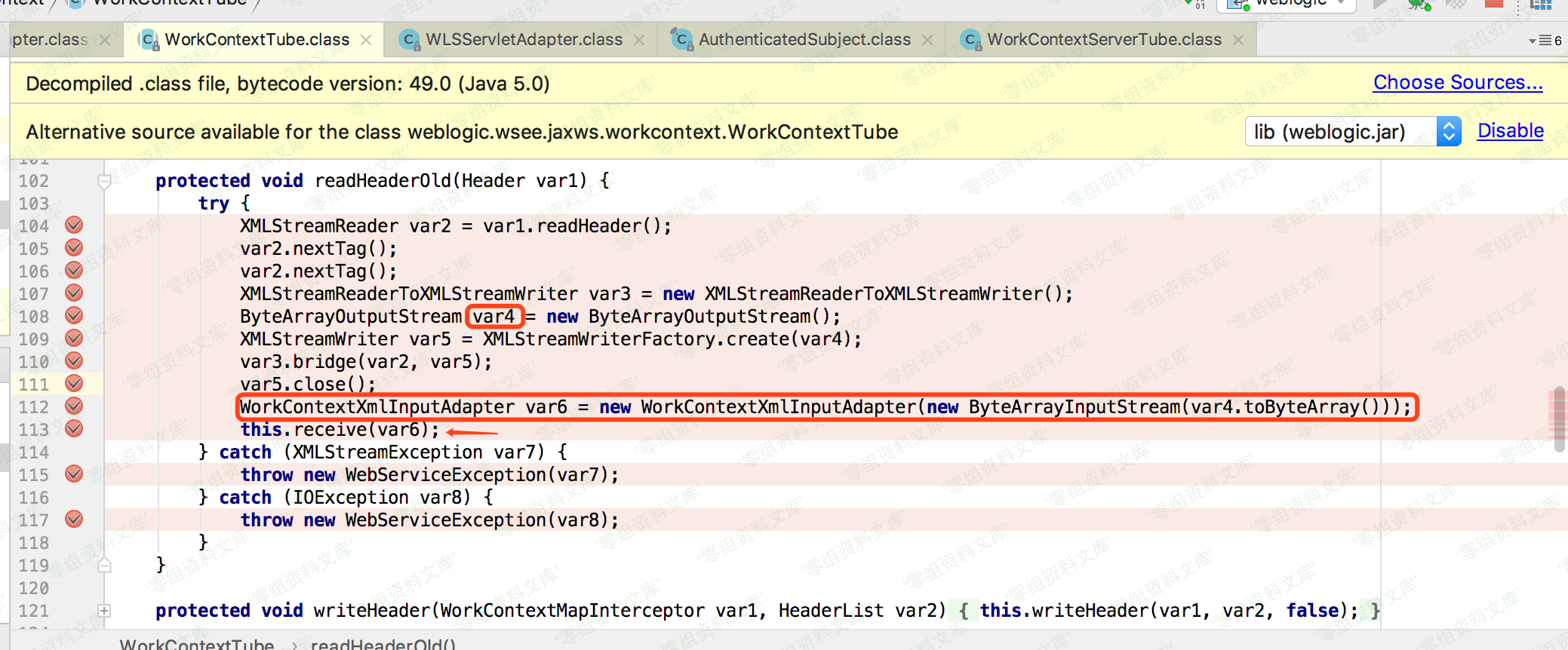
Task: Click the red Stop button in toolbar
Action: click(1493, 4)
